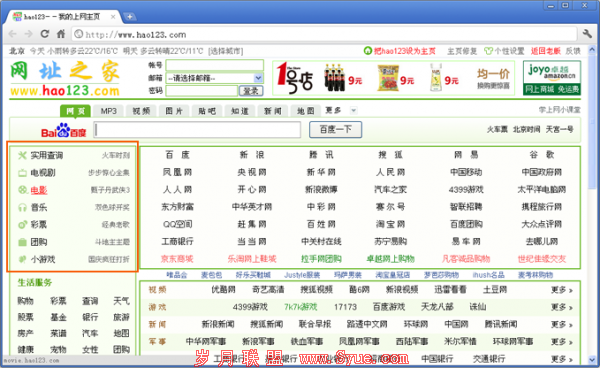Switch to the 地图 search tab
Viewport: 600px width, 368px height.
[306, 111]
